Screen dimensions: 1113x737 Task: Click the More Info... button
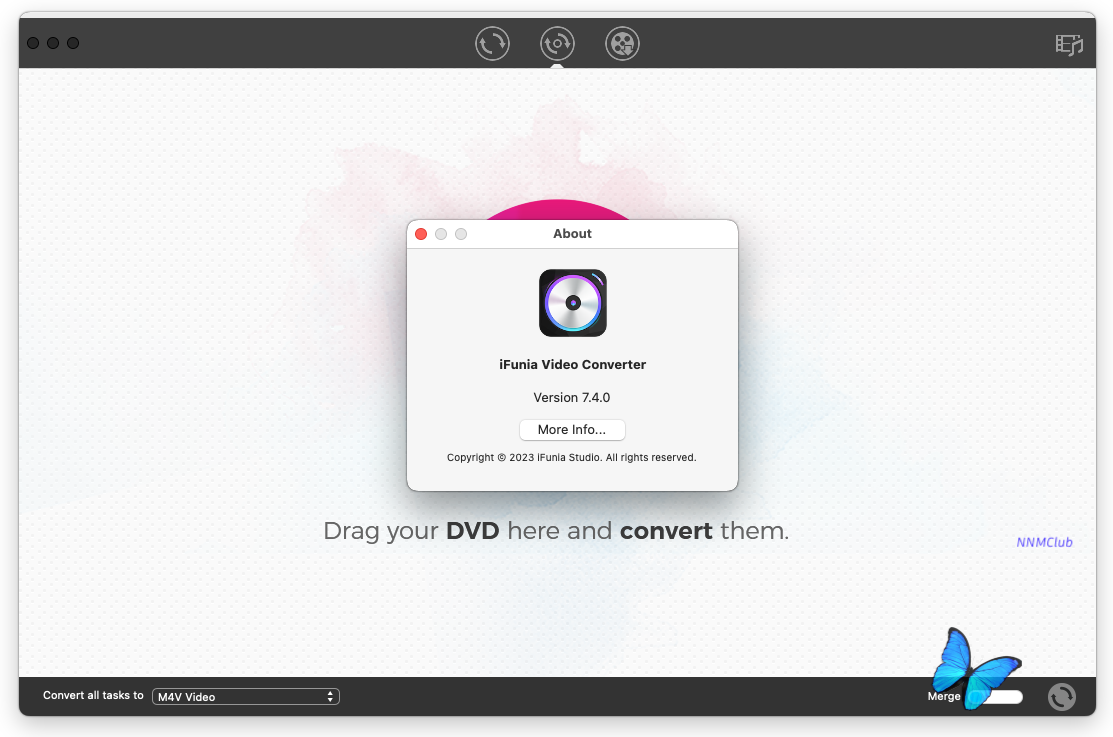572,430
